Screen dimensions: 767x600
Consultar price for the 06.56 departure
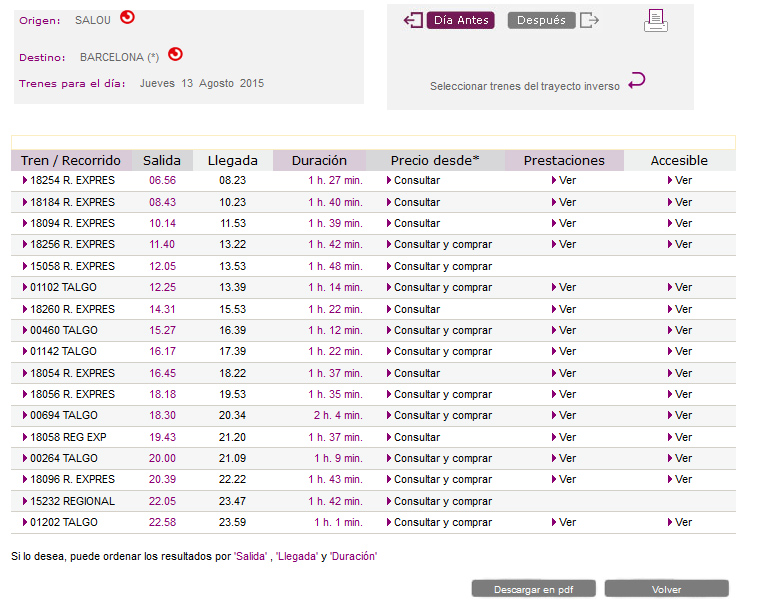click(413, 180)
